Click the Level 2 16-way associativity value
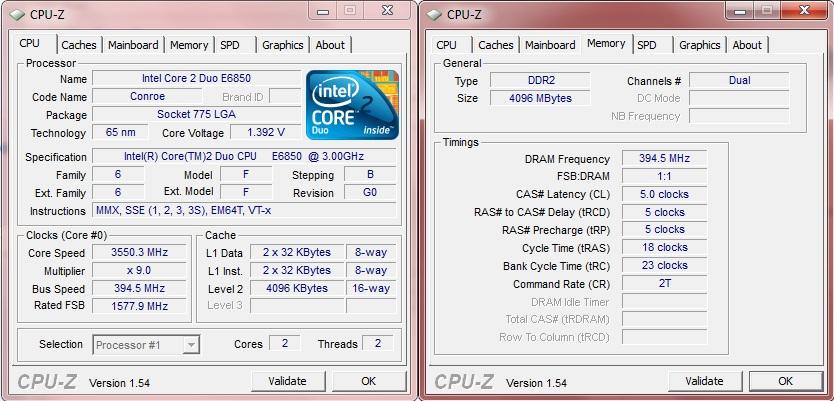The width and height of the screenshot is (834, 401). pyautogui.click(x=371, y=288)
